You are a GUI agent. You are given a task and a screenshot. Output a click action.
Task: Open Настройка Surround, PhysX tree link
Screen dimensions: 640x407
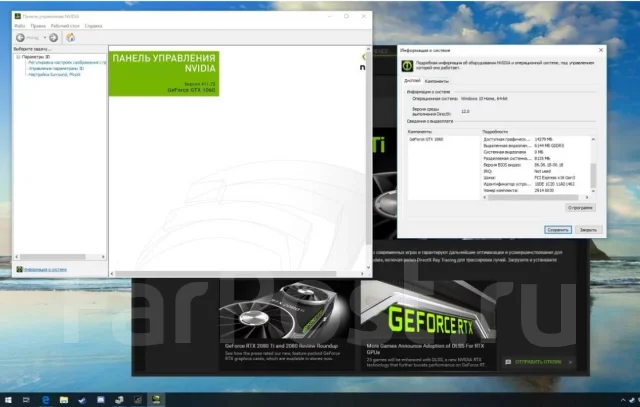point(54,75)
